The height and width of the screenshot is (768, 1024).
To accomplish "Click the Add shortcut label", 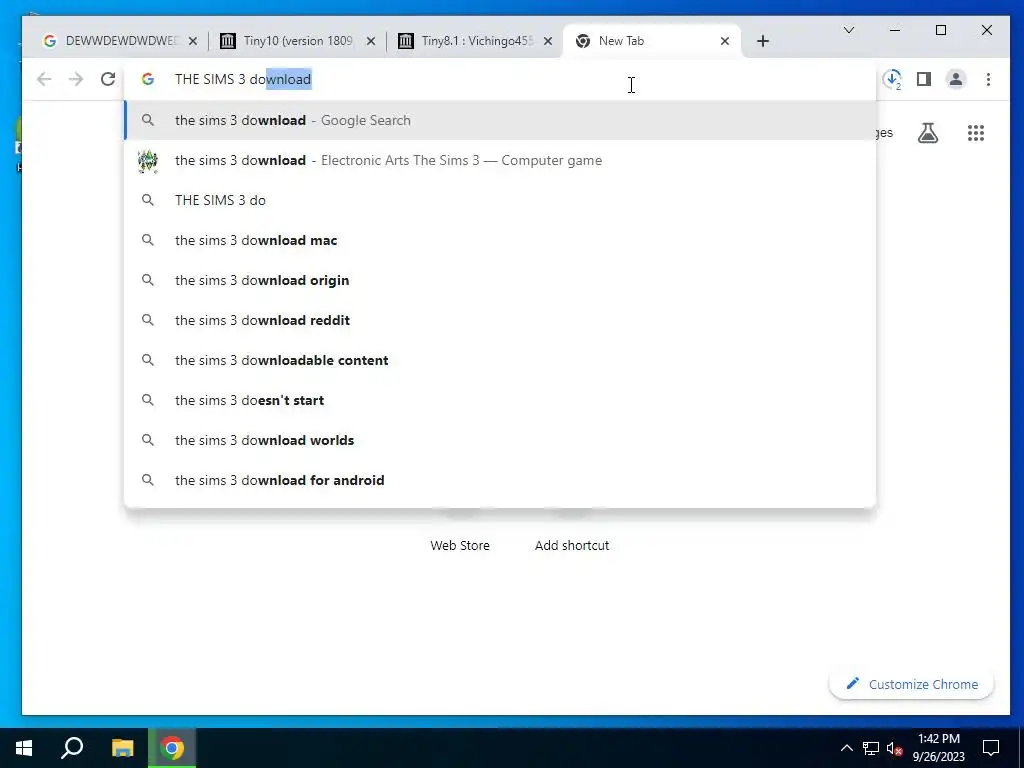I will [x=572, y=545].
